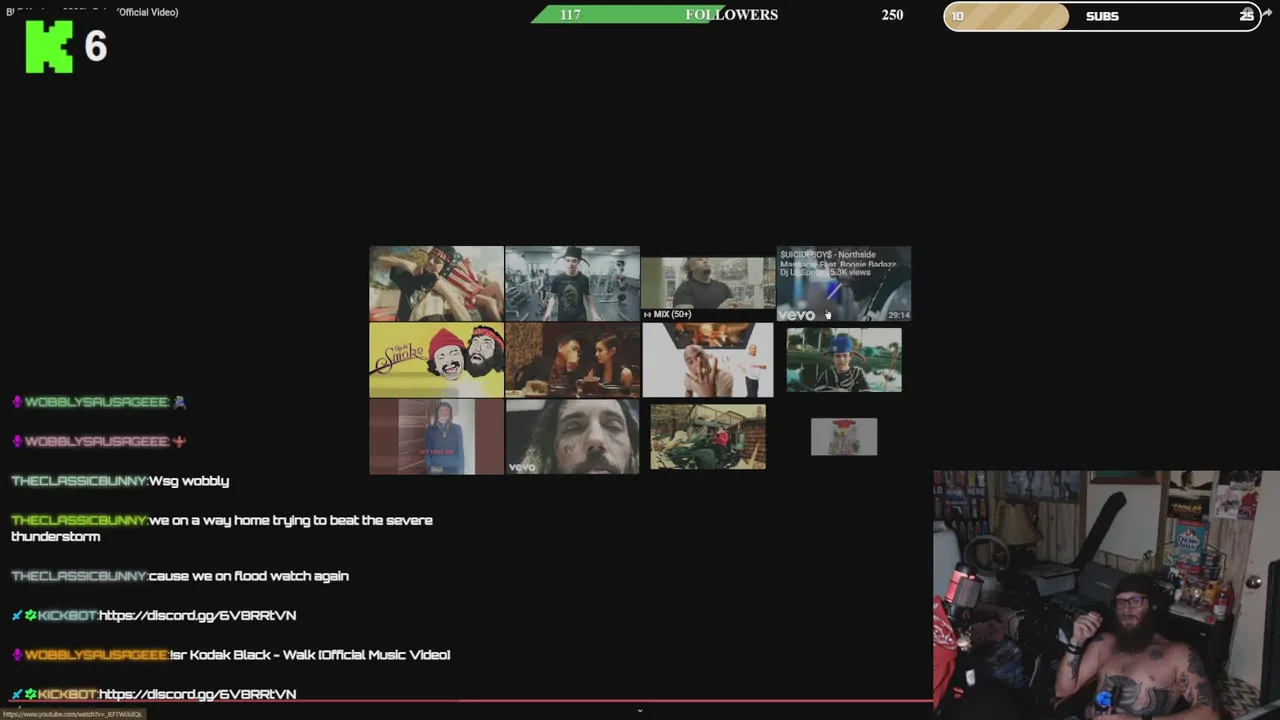Open the small clown thumbnail in grid
The image size is (1280, 720).
tap(844, 436)
